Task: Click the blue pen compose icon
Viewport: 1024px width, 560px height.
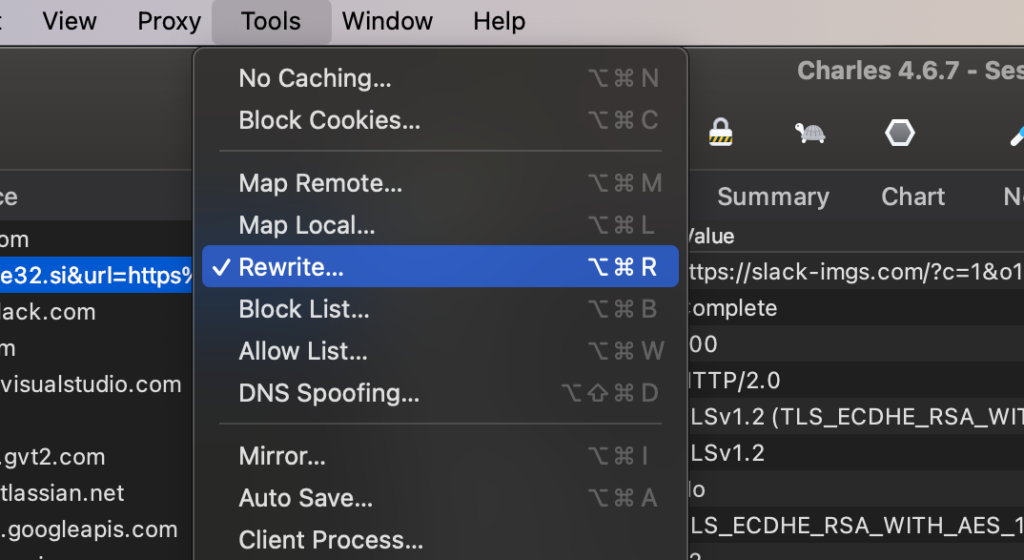Action: coord(1015,135)
